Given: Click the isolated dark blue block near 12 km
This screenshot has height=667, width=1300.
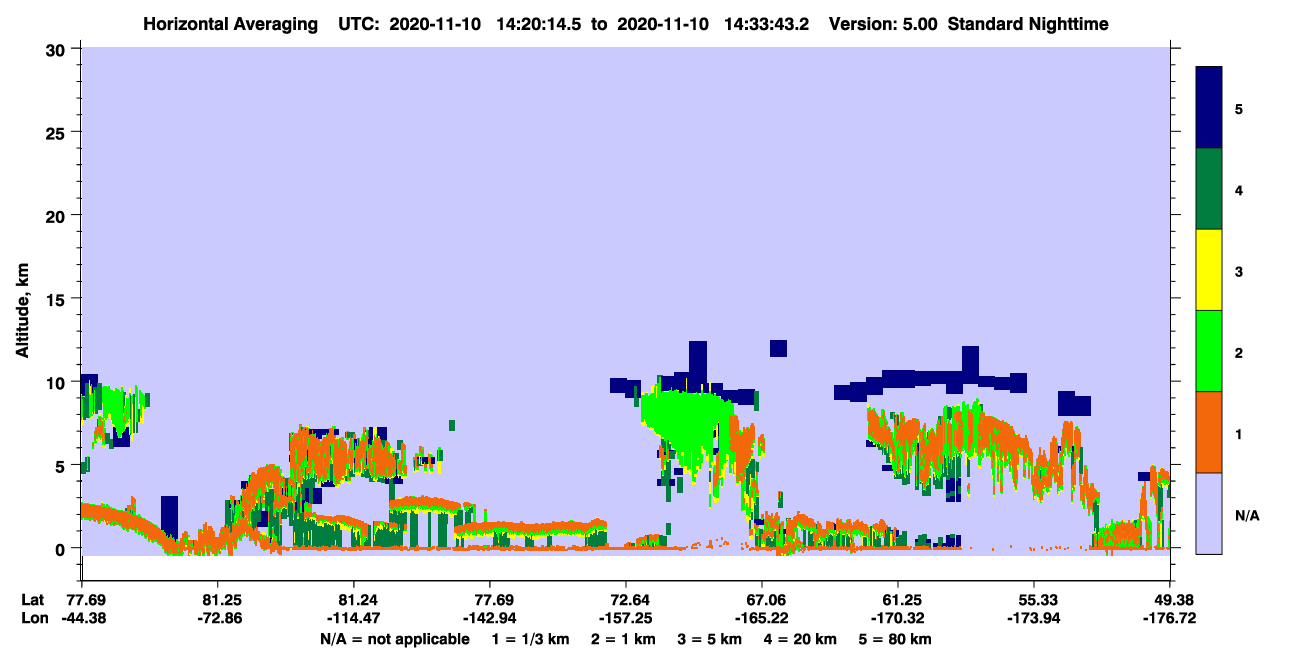Looking at the screenshot, I should pyautogui.click(x=778, y=348).
